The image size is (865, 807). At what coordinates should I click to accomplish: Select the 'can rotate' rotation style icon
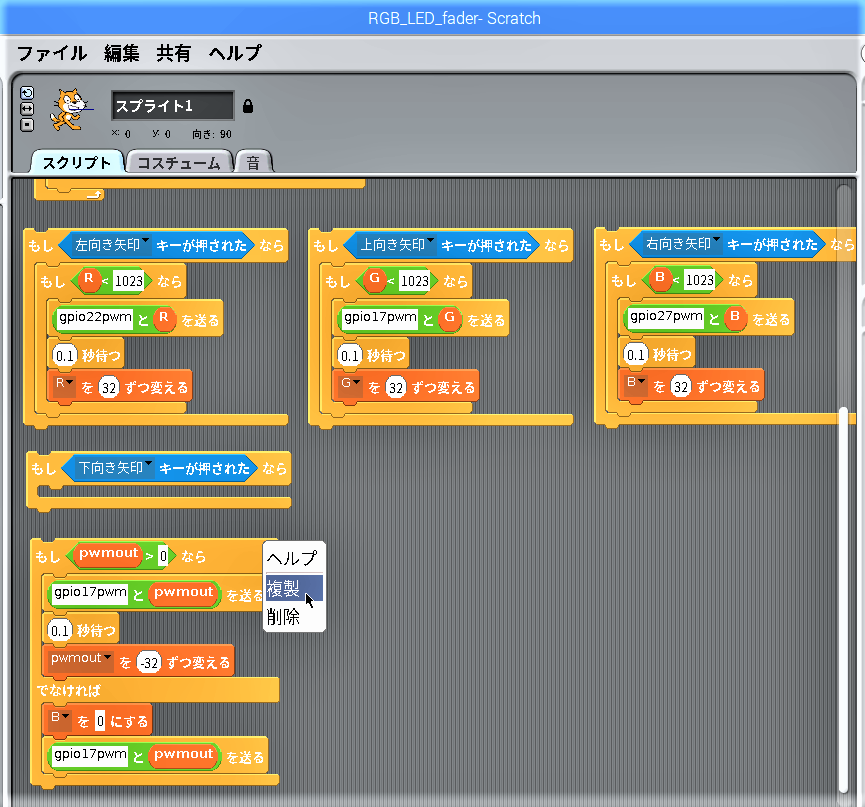26,93
